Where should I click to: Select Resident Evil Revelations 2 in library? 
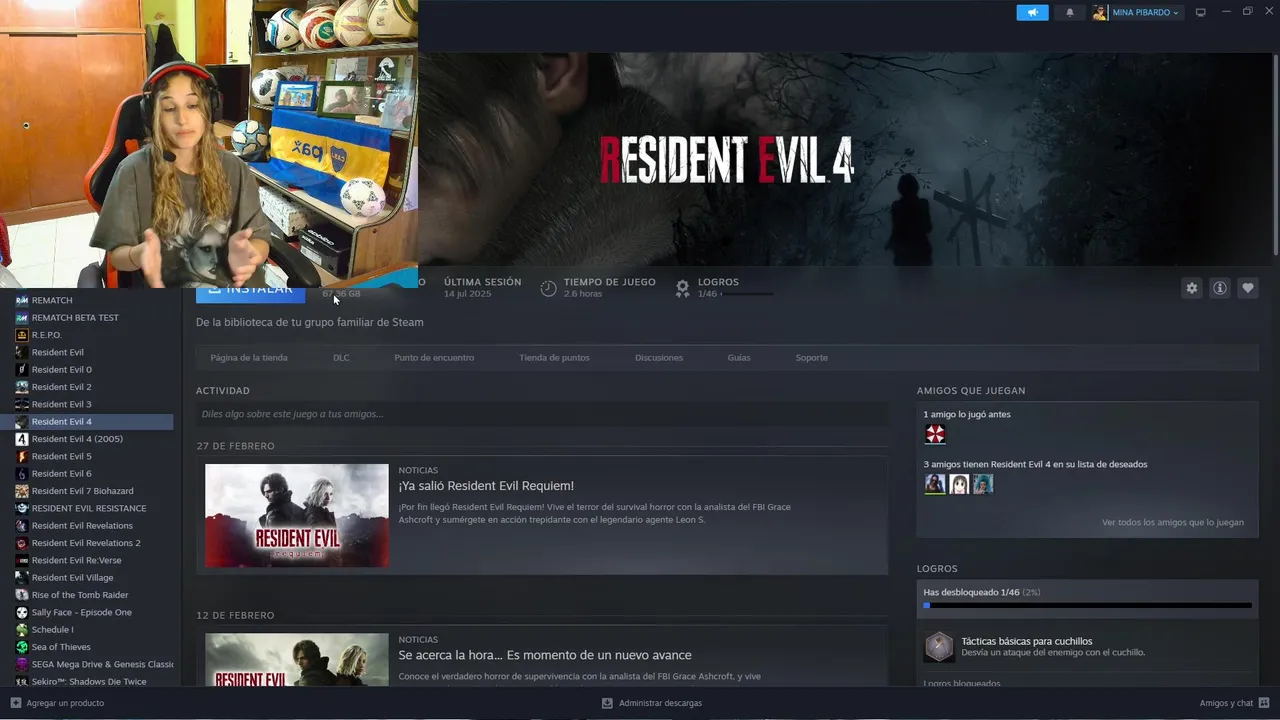click(x=87, y=543)
